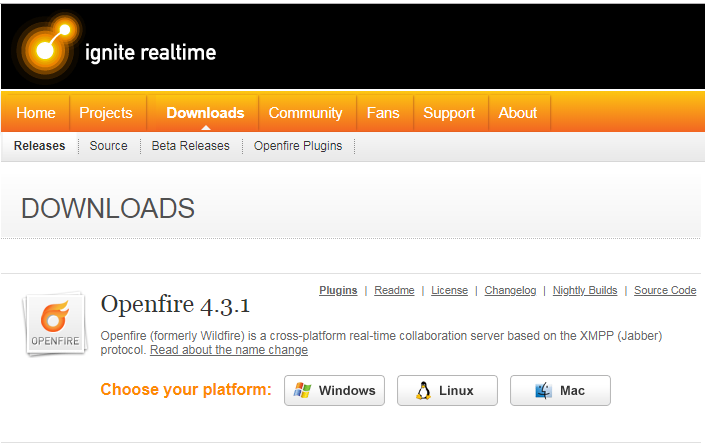Go to the About page

tap(518, 113)
